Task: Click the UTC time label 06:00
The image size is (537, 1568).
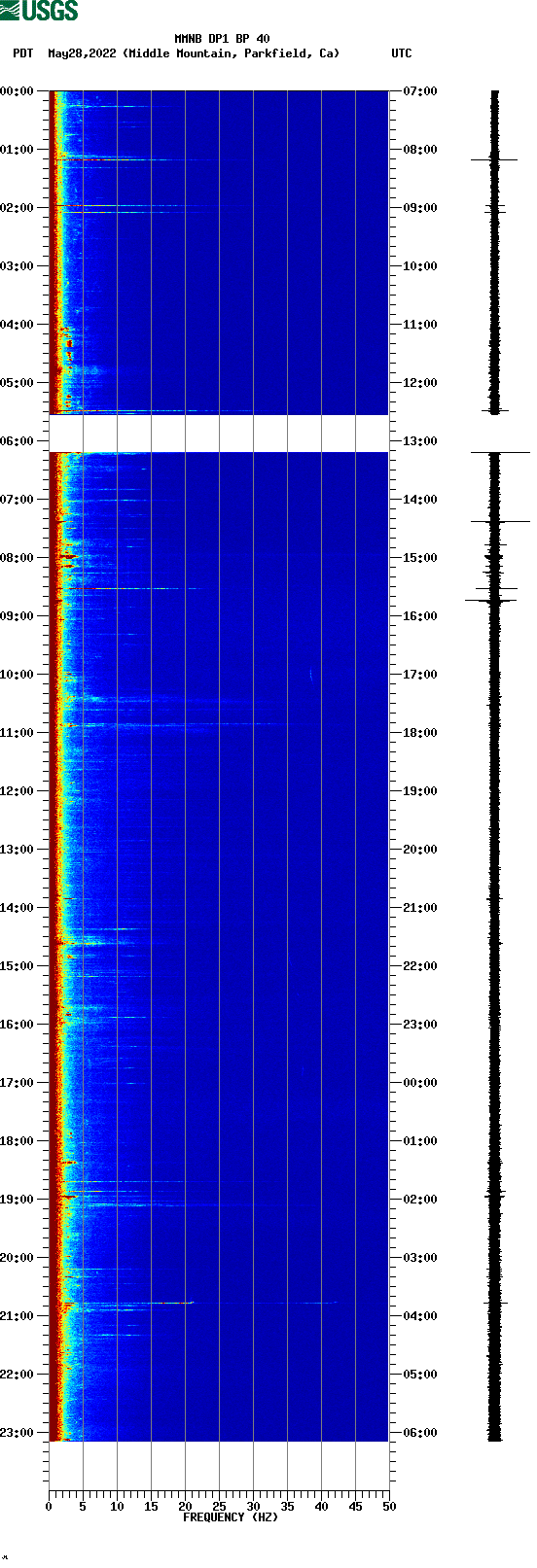Action: [420, 1433]
